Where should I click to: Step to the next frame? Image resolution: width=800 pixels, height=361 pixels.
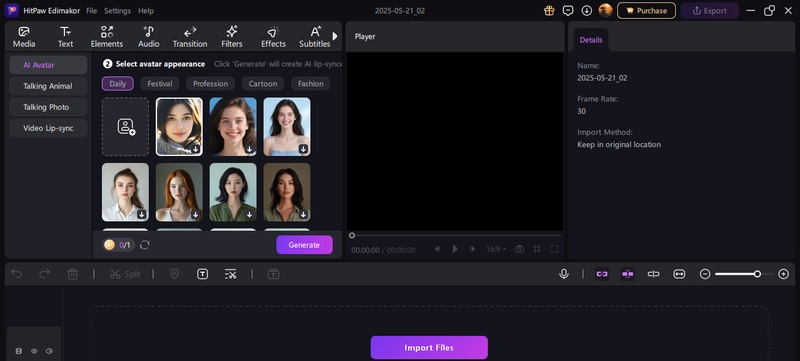pos(472,249)
